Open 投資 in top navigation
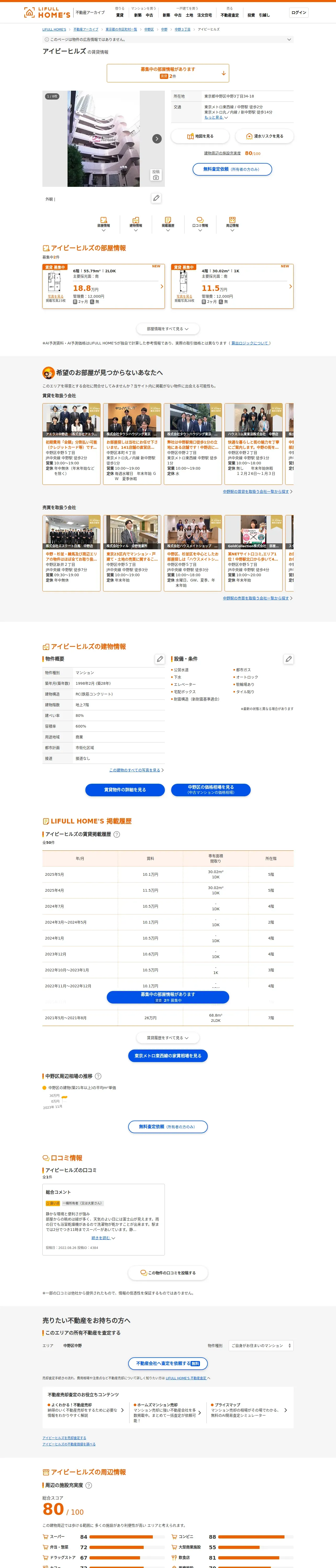The image size is (336, 1568). 251,15
